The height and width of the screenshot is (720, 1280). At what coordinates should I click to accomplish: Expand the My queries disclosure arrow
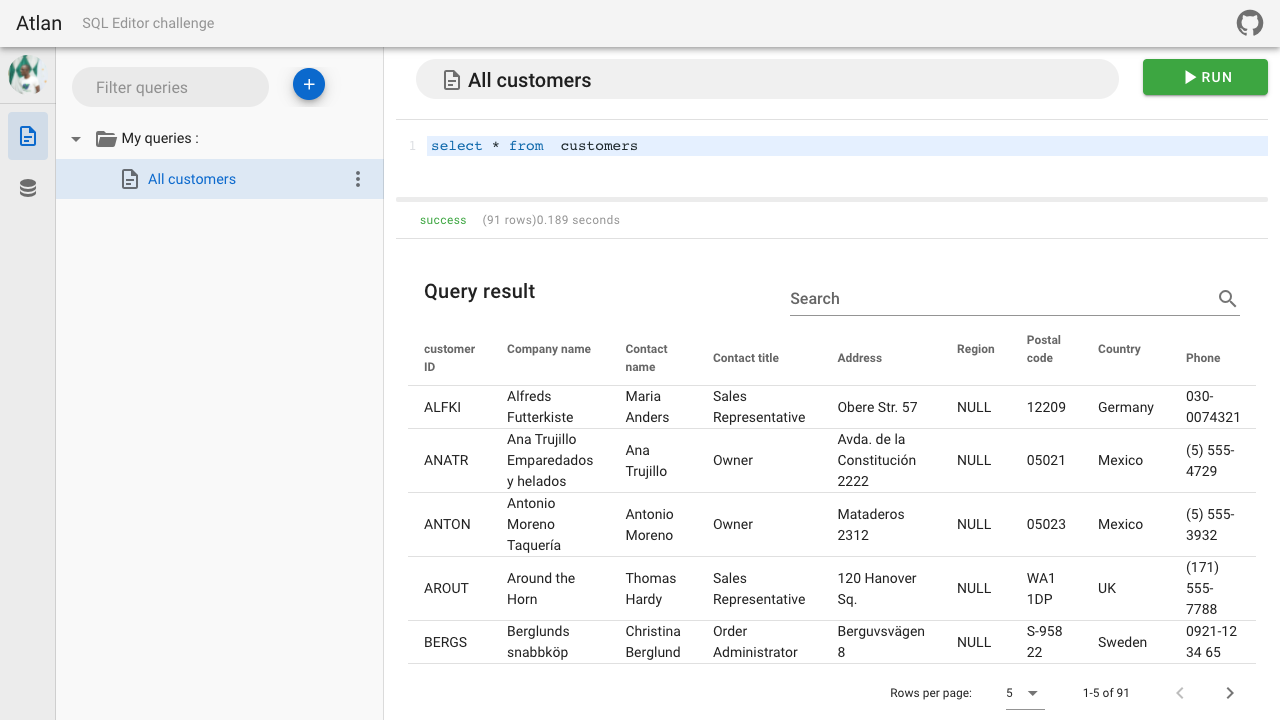76,139
